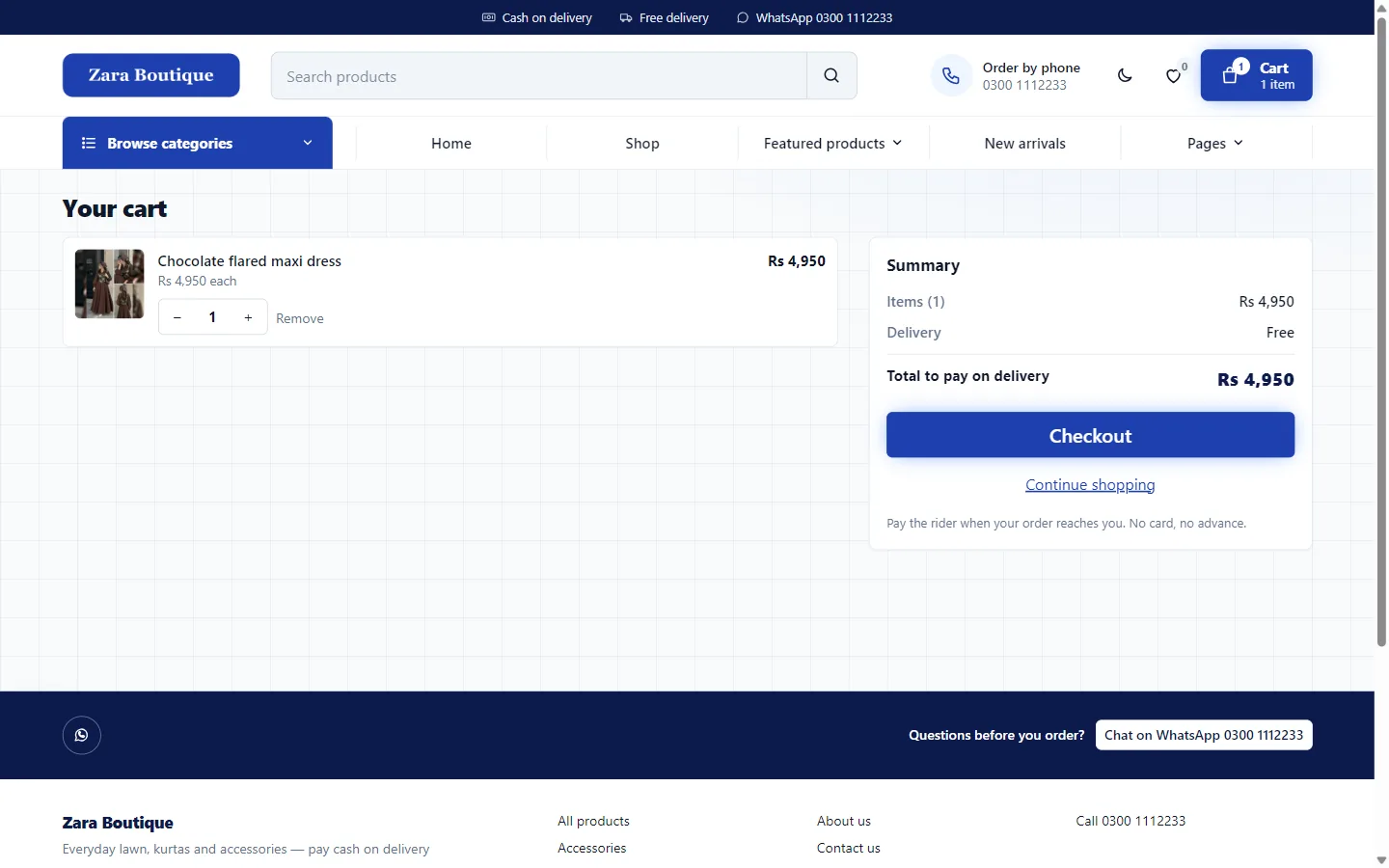Decrease quantity with minus button
The width and height of the screenshot is (1389, 868).
tap(177, 317)
